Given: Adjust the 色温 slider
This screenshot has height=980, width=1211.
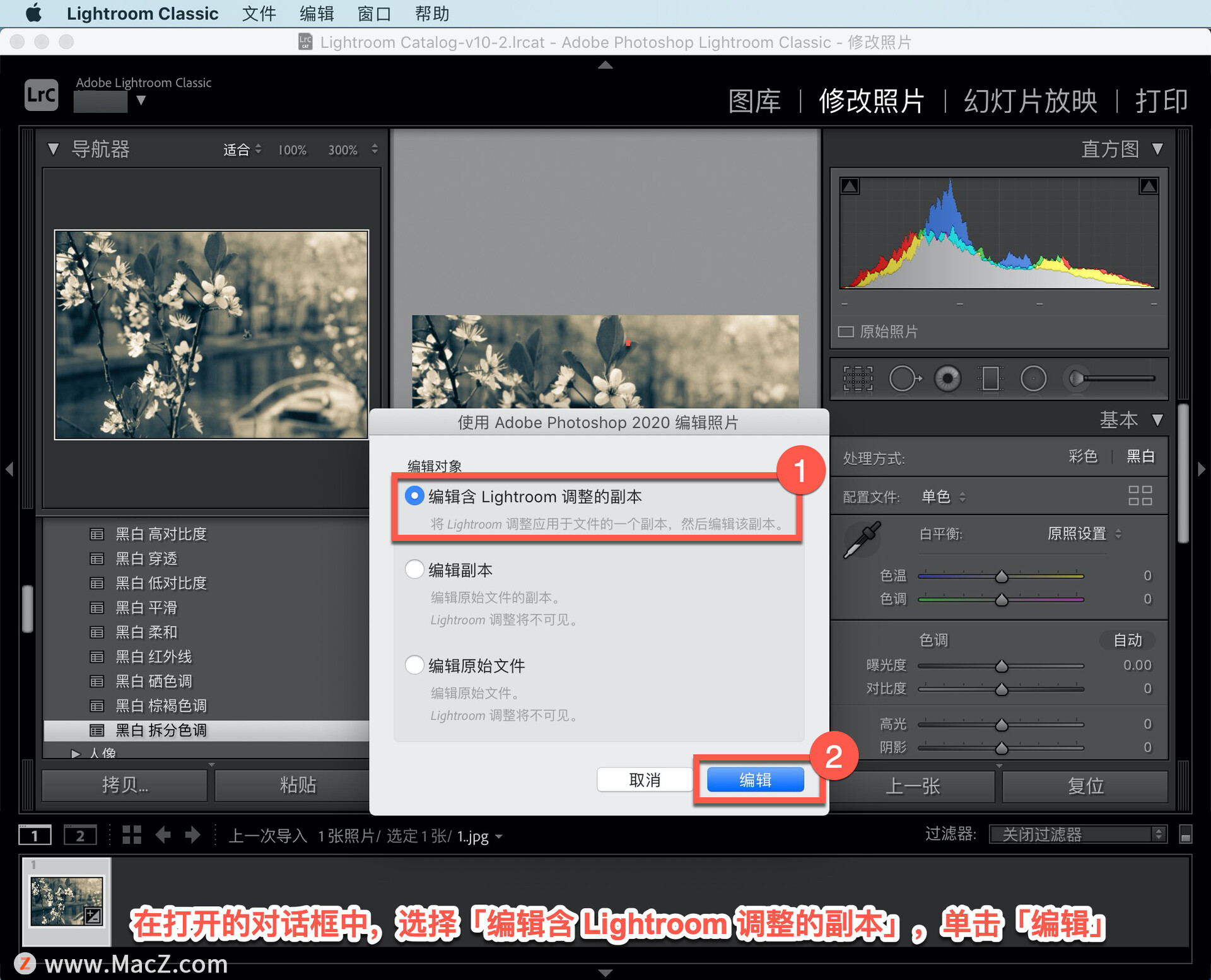Looking at the screenshot, I should pos(1001,576).
